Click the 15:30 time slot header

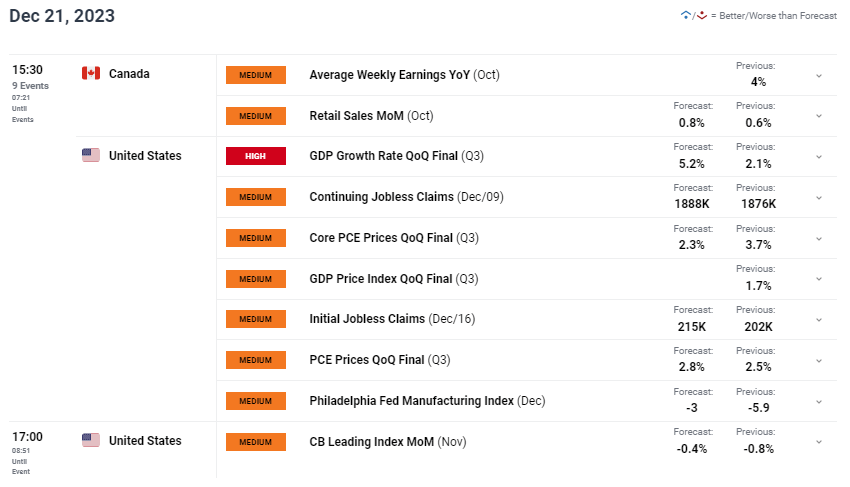tap(28, 70)
